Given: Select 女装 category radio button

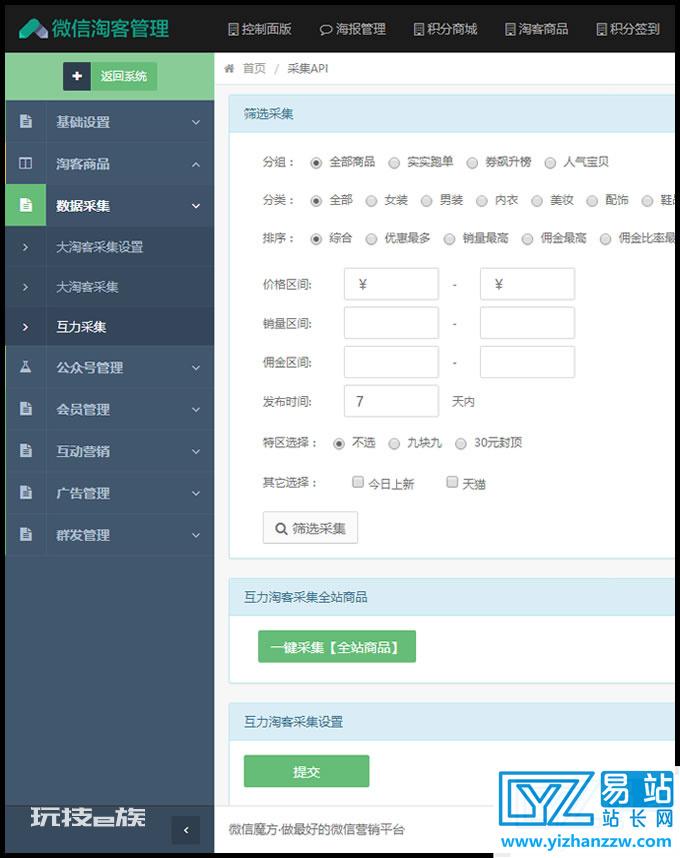Looking at the screenshot, I should pos(371,201).
